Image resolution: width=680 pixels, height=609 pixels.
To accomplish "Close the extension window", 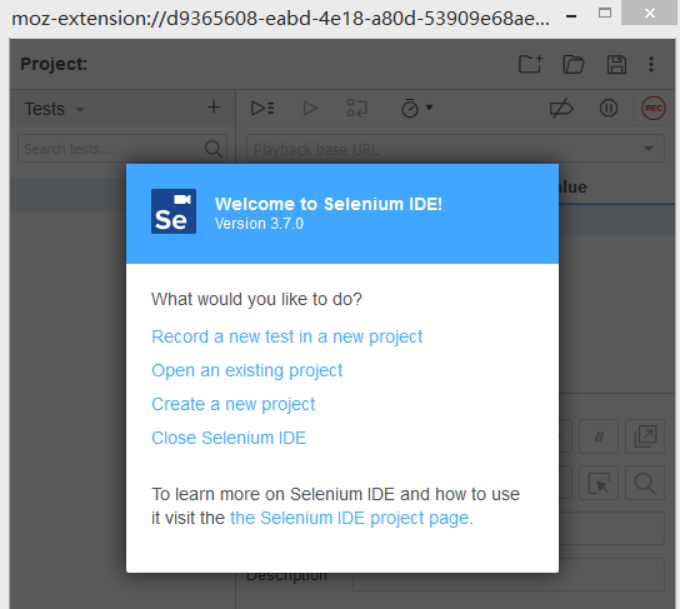I will click(x=649, y=13).
